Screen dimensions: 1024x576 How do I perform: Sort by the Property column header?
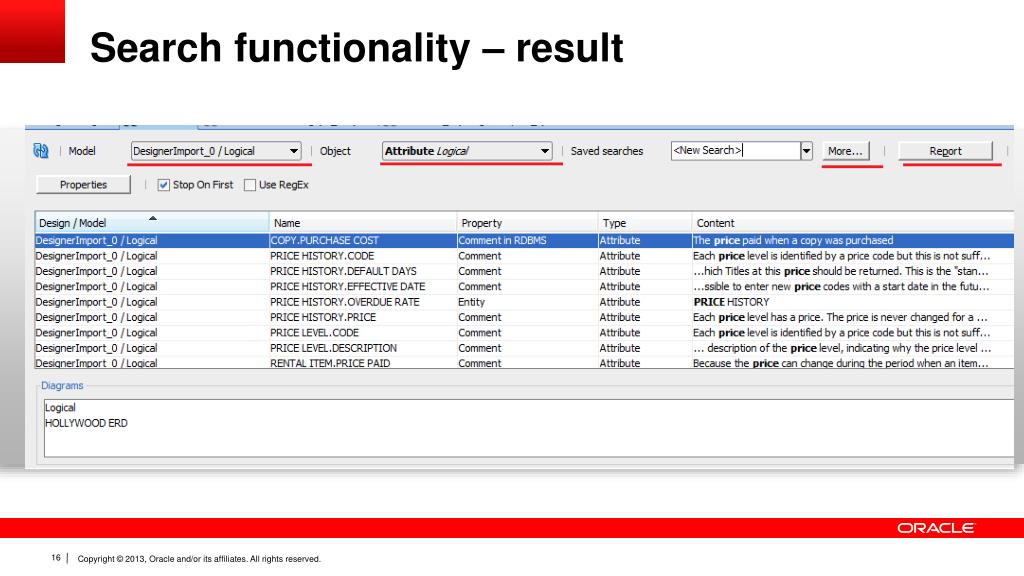[527, 223]
